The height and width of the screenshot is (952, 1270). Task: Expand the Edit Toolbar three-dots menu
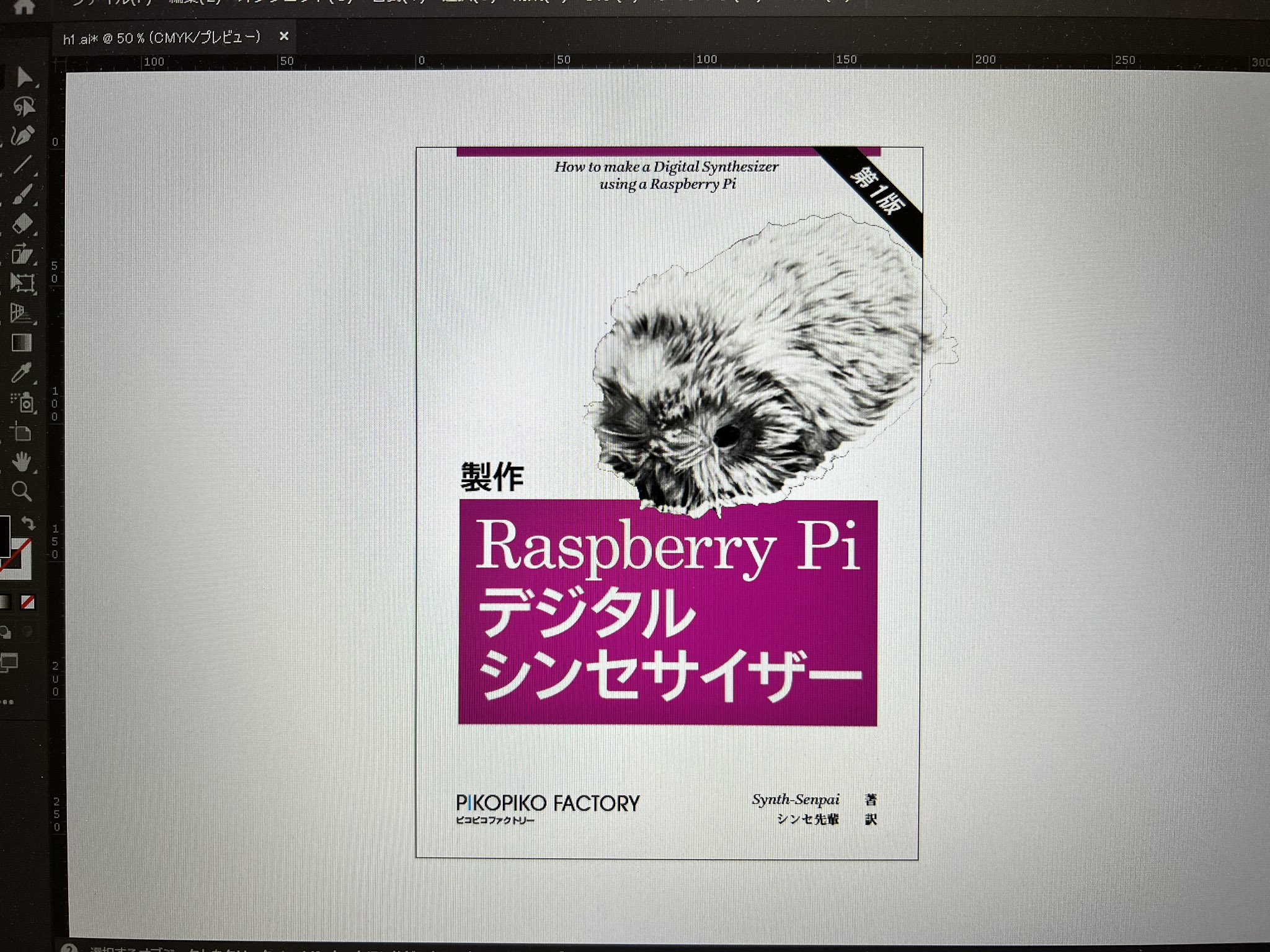6,702
